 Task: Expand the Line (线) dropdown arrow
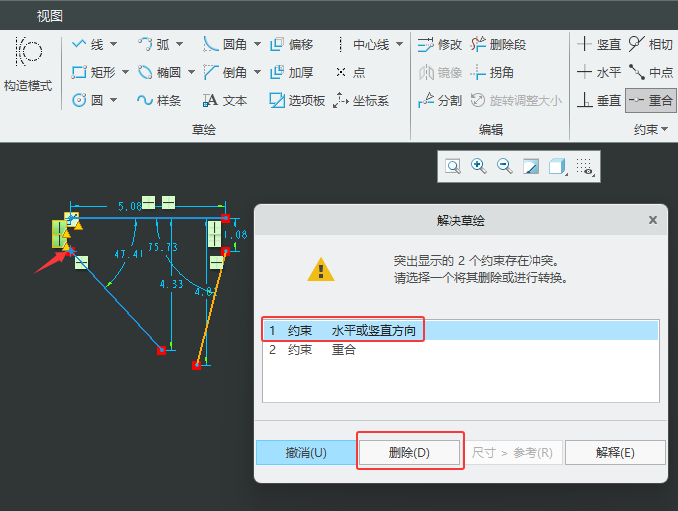(x=113, y=44)
